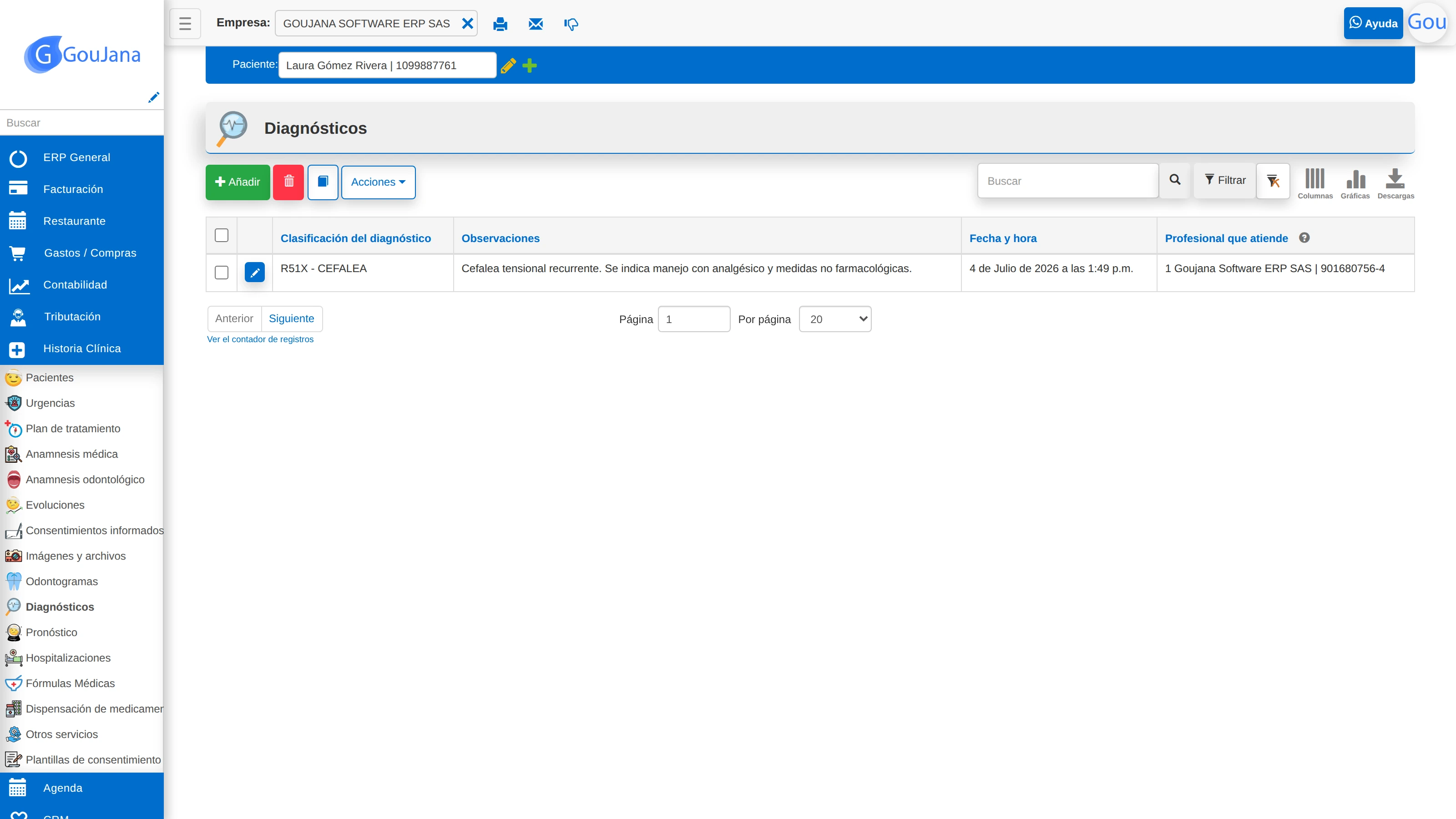Expand Contabilidad module
This screenshot has height=819, width=1456.
(x=82, y=285)
